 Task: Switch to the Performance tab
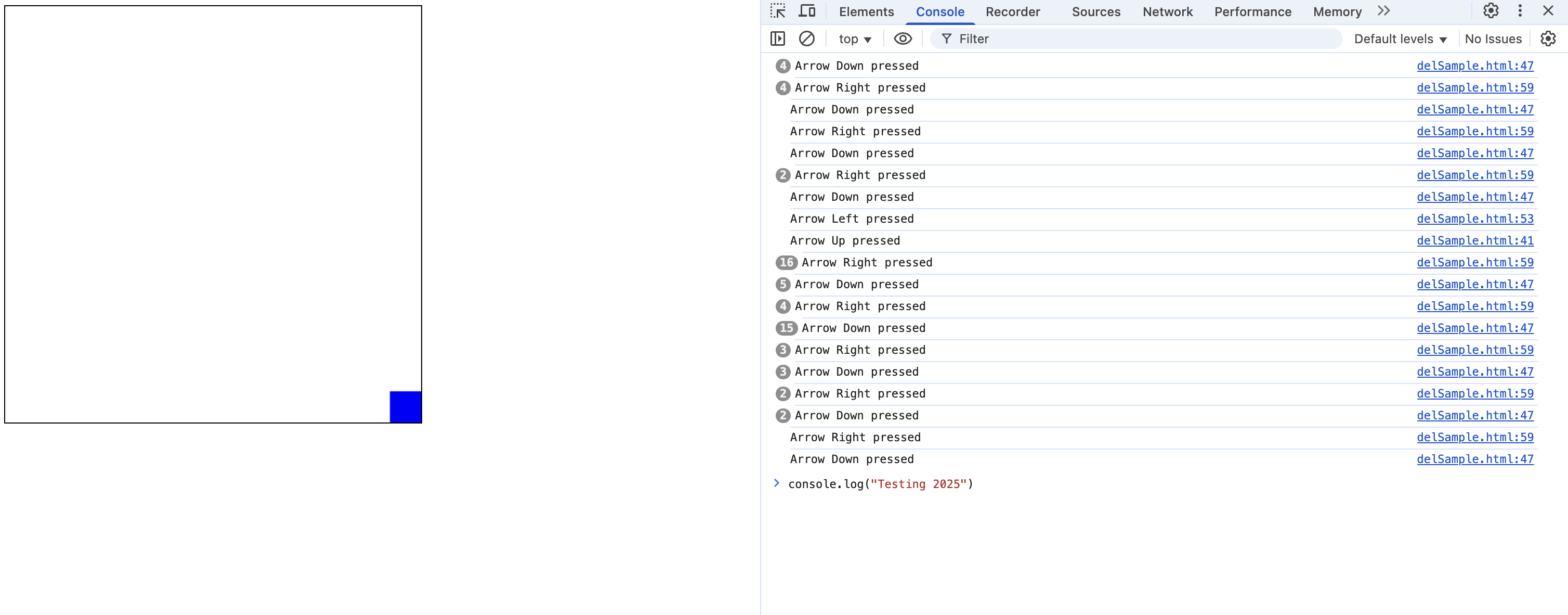click(x=1253, y=11)
